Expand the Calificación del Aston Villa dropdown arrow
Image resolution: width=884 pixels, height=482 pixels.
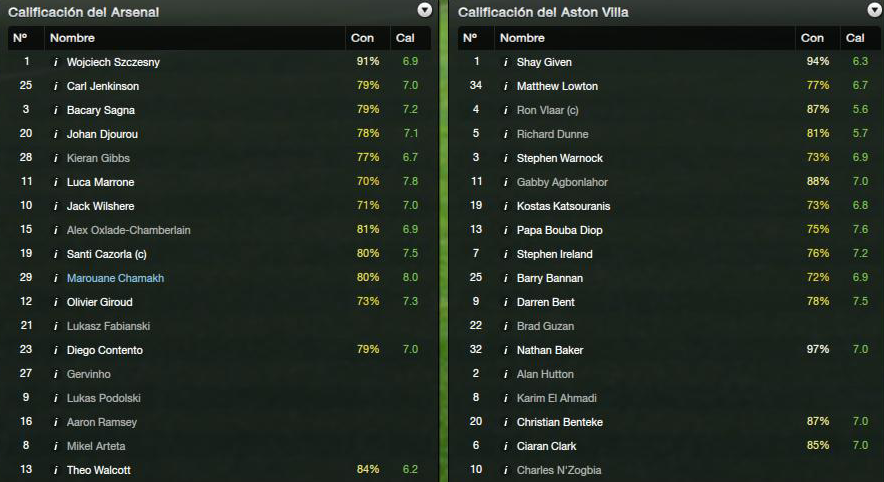(x=874, y=10)
